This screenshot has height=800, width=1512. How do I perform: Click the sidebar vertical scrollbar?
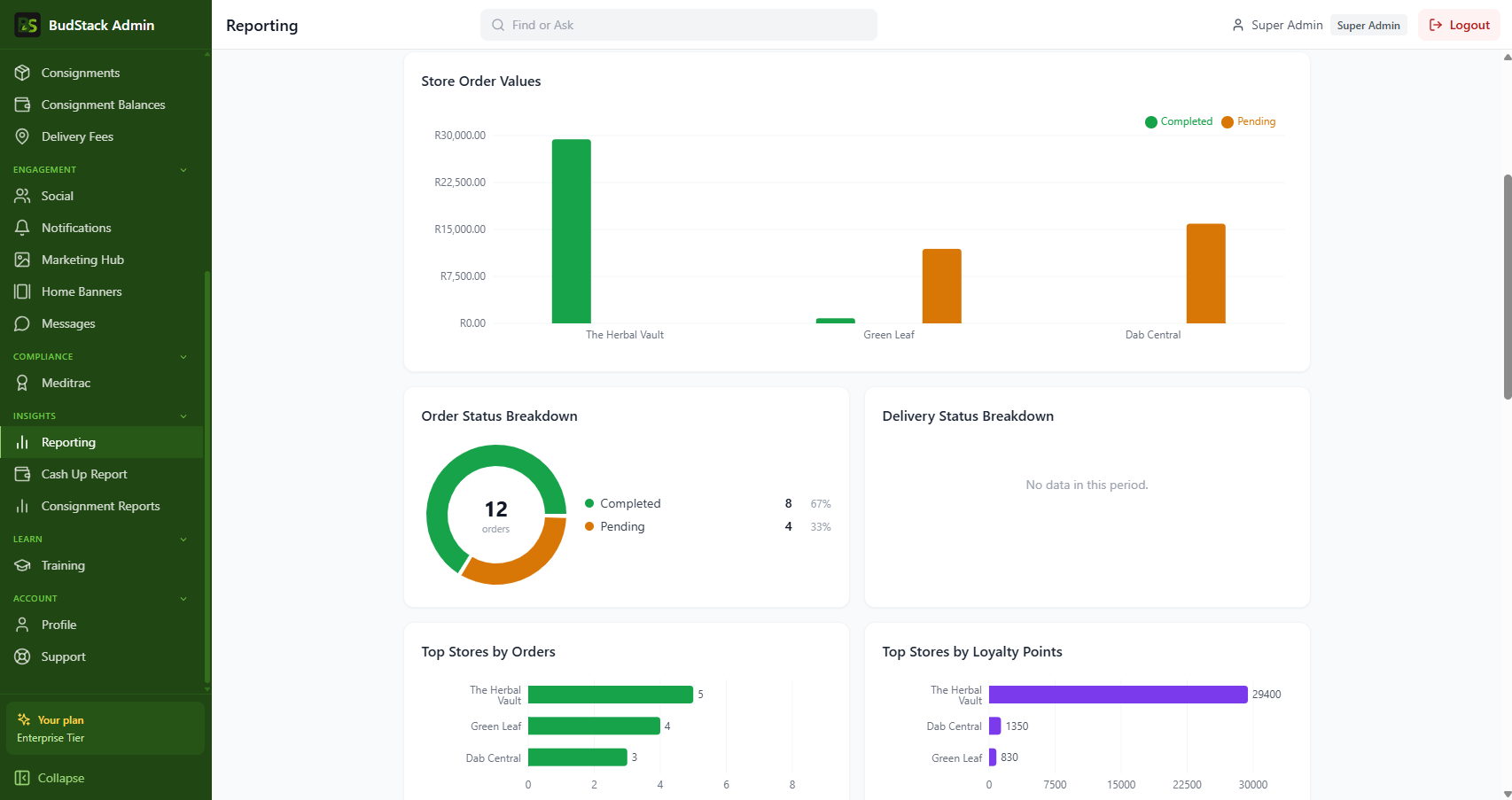click(x=207, y=477)
